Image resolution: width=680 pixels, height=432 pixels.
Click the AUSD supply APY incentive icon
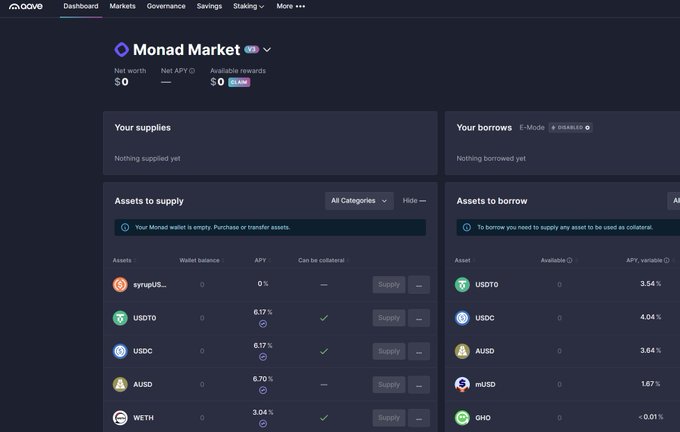point(263,390)
